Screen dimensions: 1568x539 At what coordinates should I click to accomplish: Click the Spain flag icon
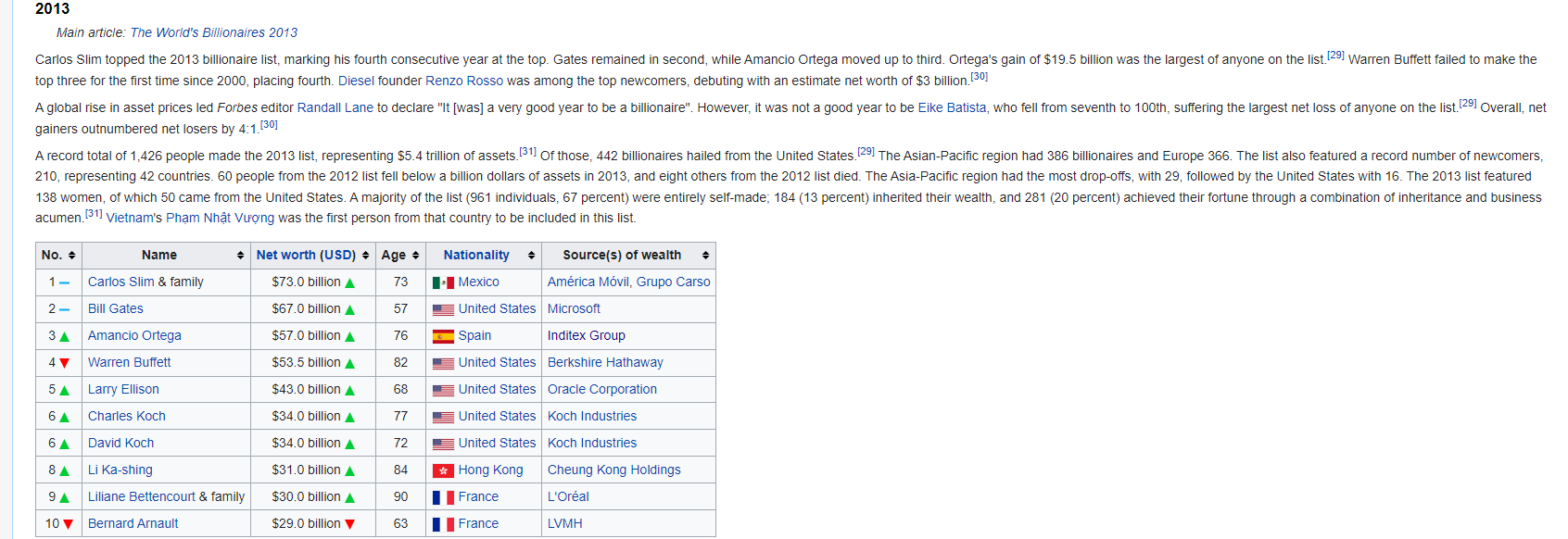tap(443, 336)
